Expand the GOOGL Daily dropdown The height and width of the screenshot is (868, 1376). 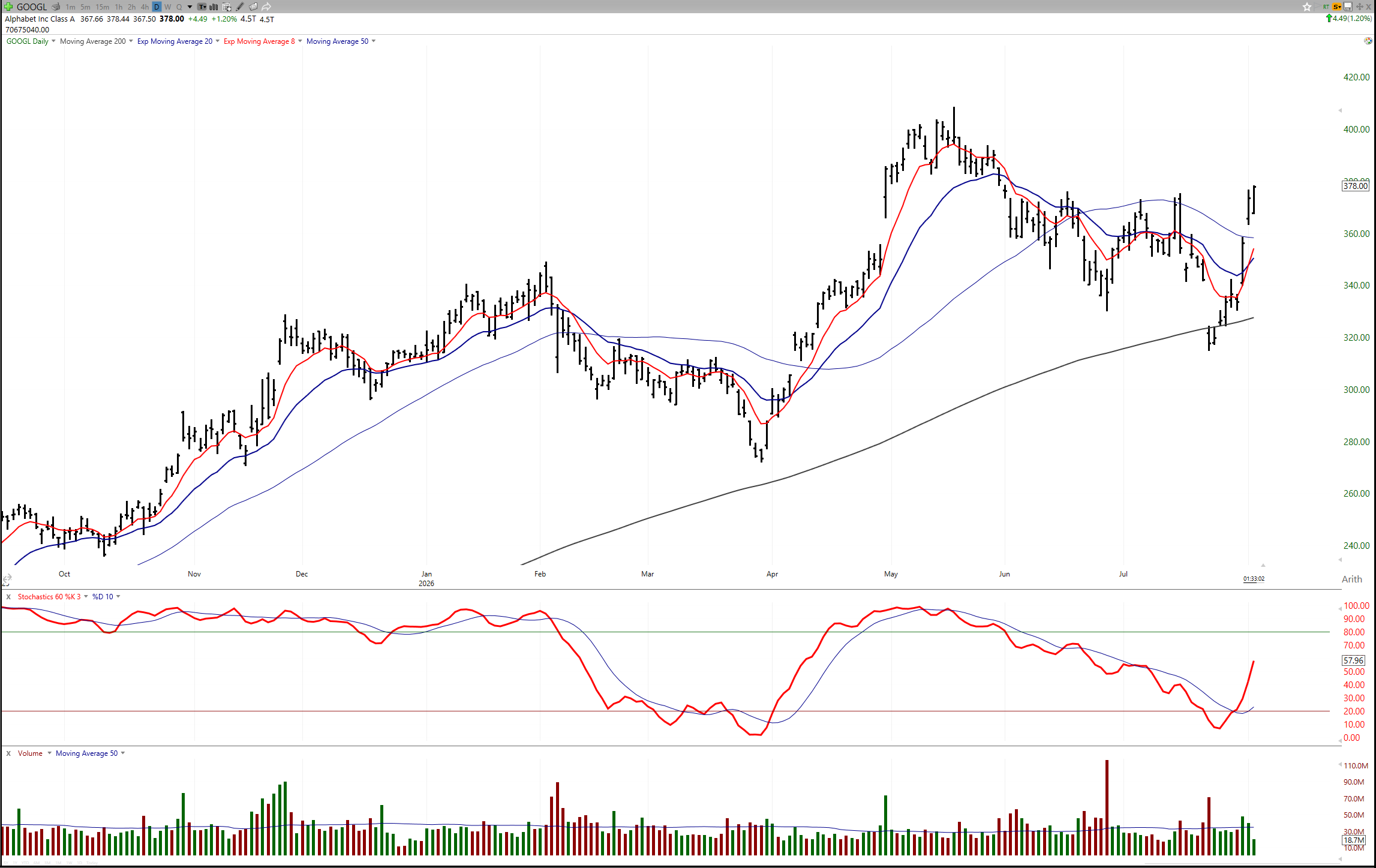[53, 41]
